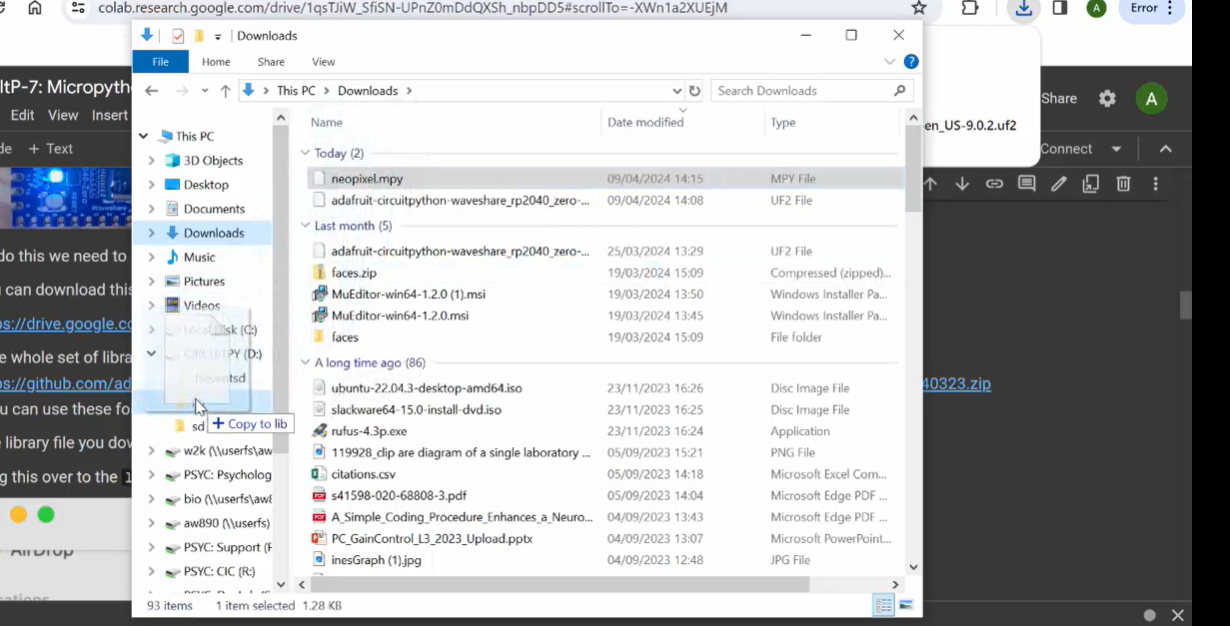Screen dimensions: 1230x626
Task: Bookmark the page with Chrome's star icon
Action: (x=919, y=8)
